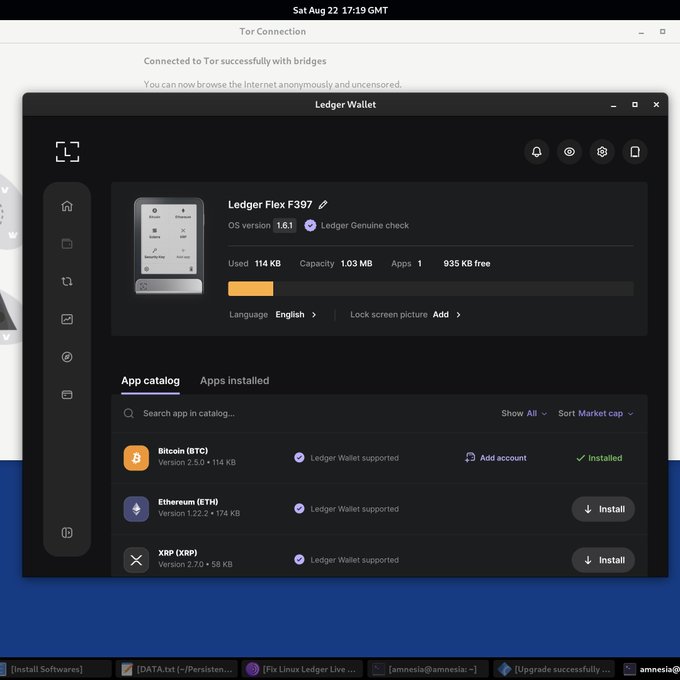Open amnesia@amnesia terminal taskbar item

428,669
